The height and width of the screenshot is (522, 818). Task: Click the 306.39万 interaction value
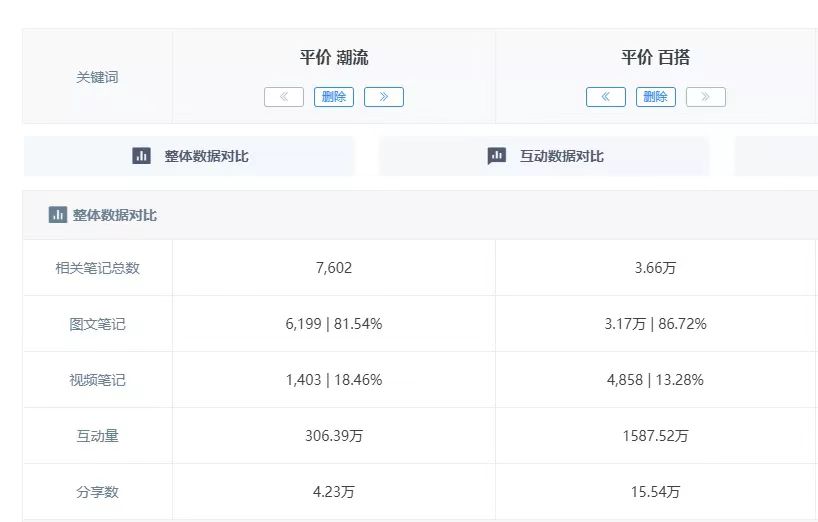(x=334, y=435)
